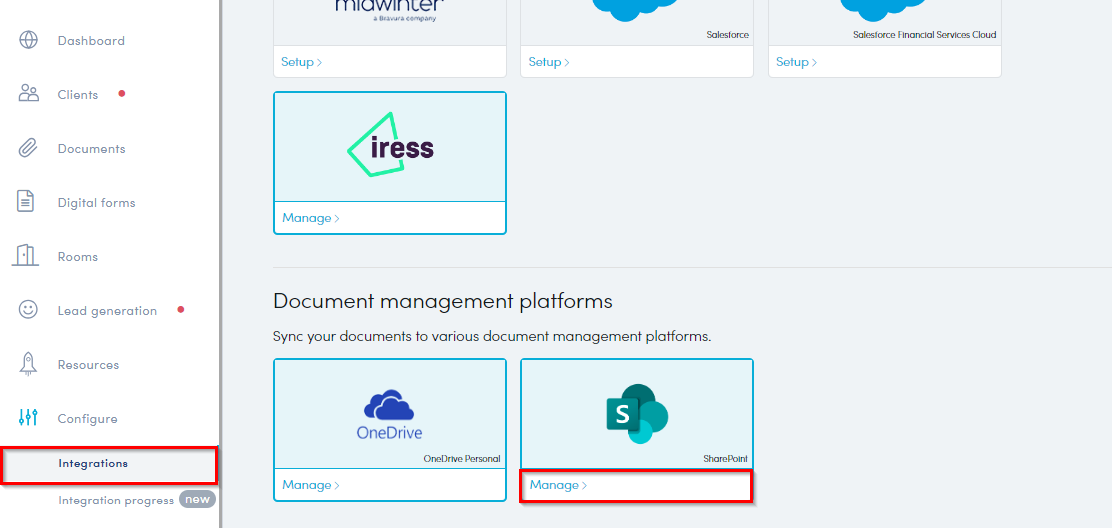Viewport: 1112px width, 528px height.
Task: Open Integration progress submenu item
Action: (x=116, y=500)
